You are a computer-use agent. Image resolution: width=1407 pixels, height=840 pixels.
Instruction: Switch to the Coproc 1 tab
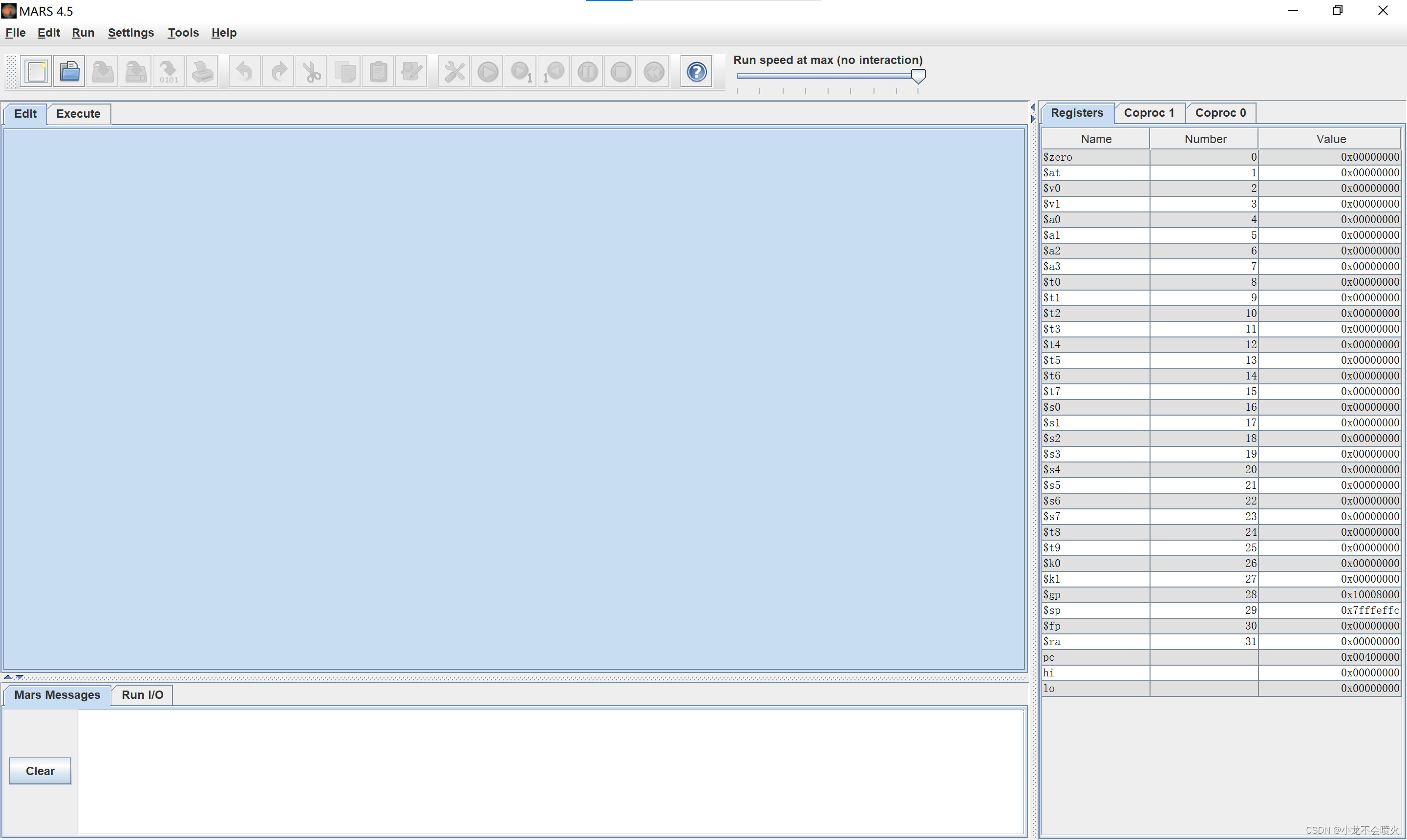pyautogui.click(x=1149, y=113)
